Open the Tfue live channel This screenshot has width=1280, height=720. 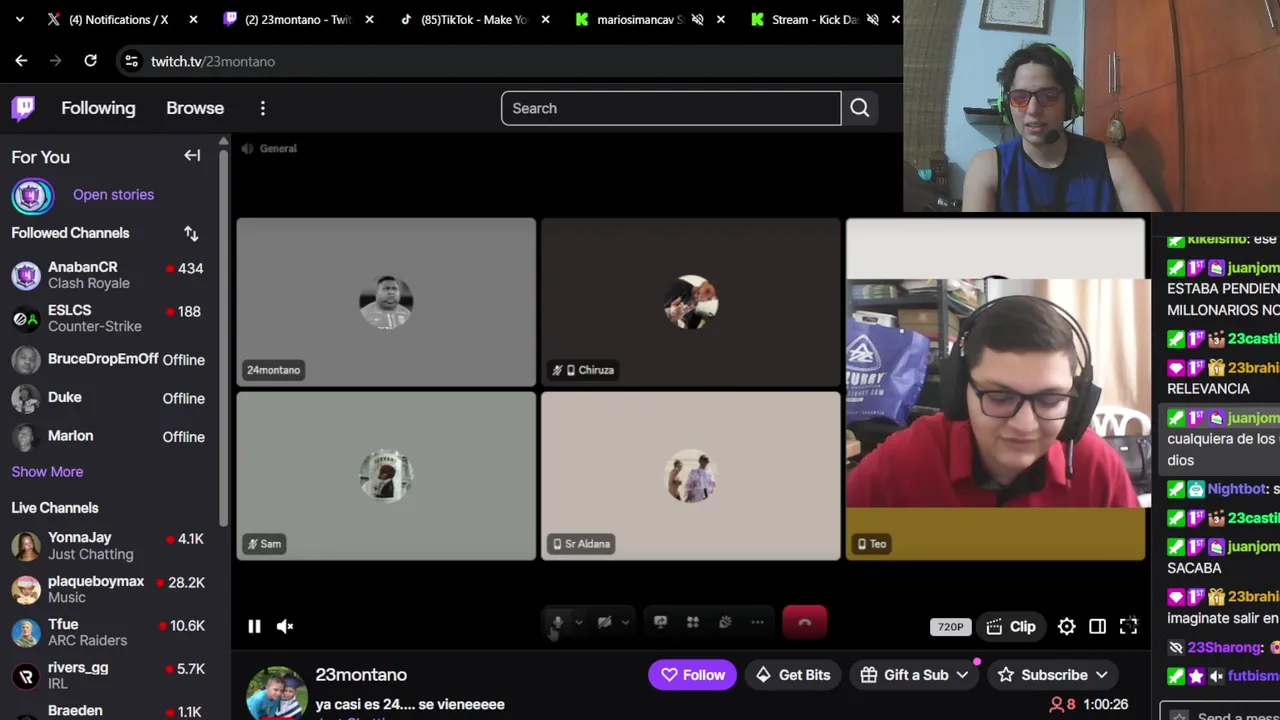[x=108, y=632]
